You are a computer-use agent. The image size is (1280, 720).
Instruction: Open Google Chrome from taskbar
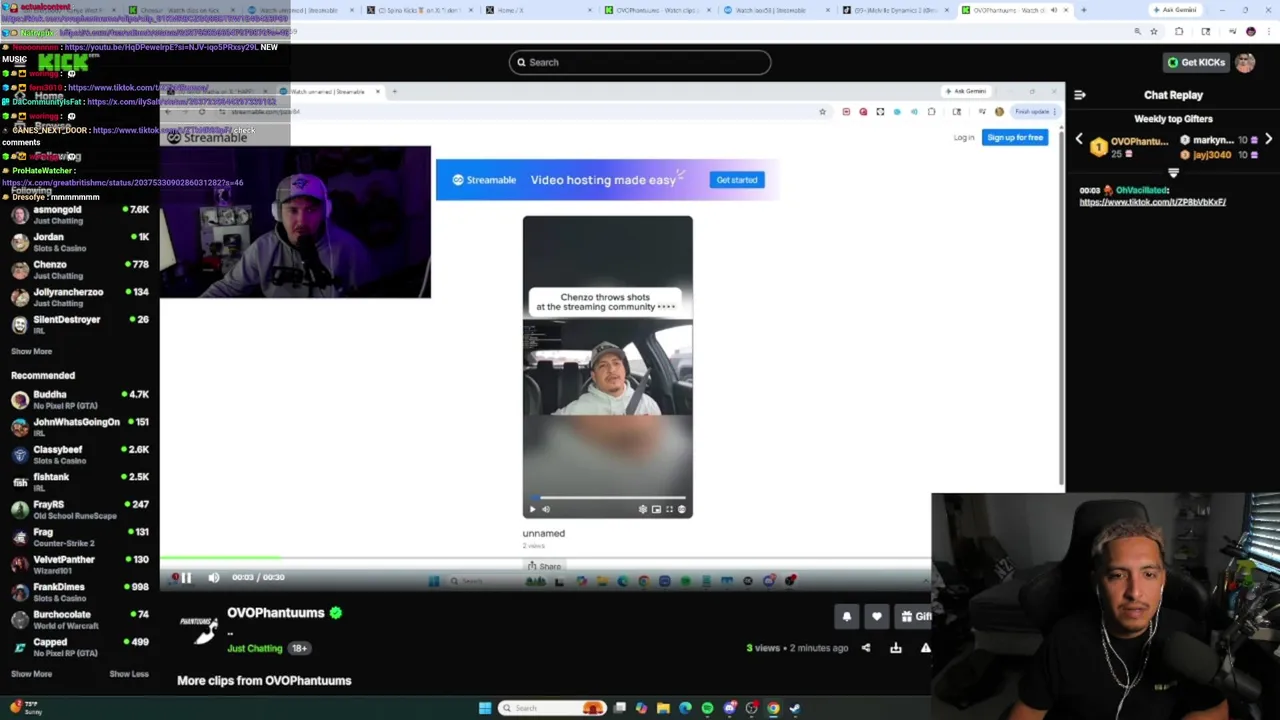[x=773, y=708]
